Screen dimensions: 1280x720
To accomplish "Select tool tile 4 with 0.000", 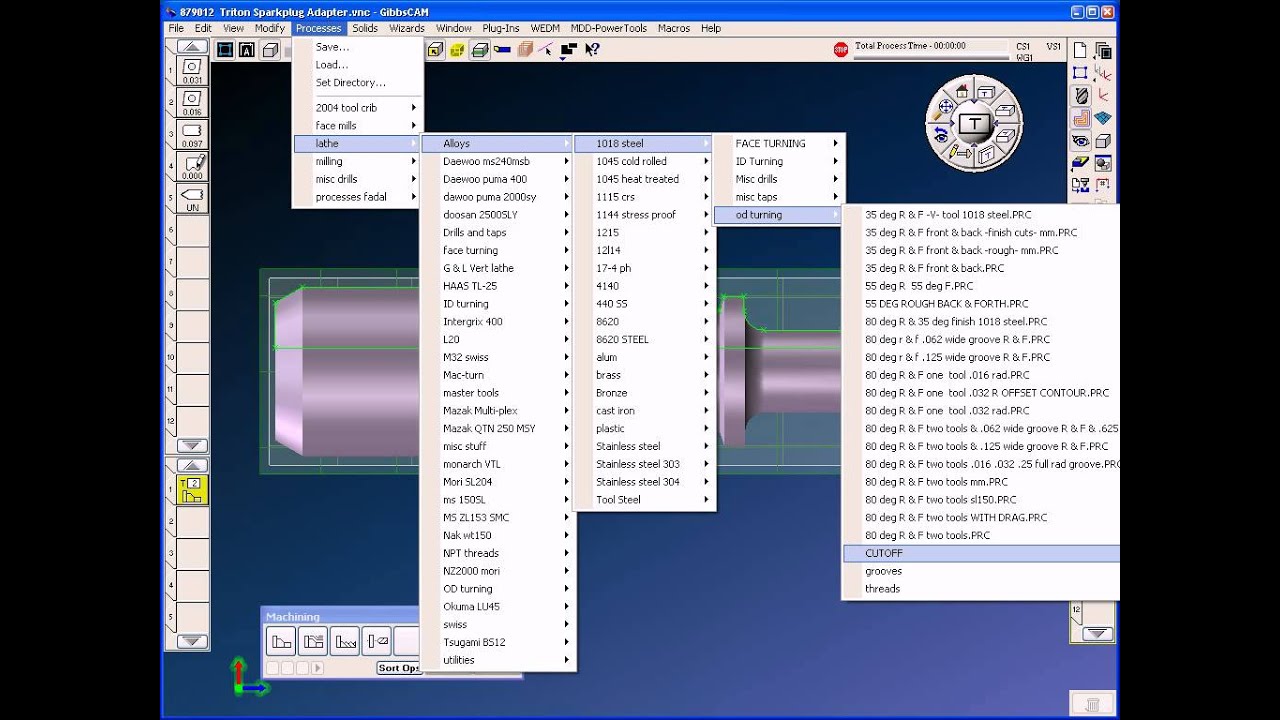I will tap(192, 166).
